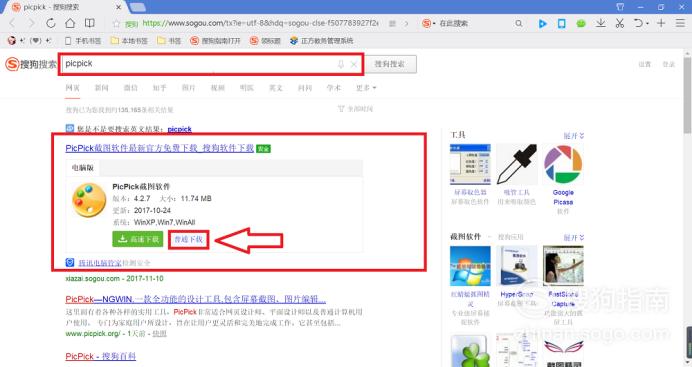Open the skin shirt icon in title bar

620,7
